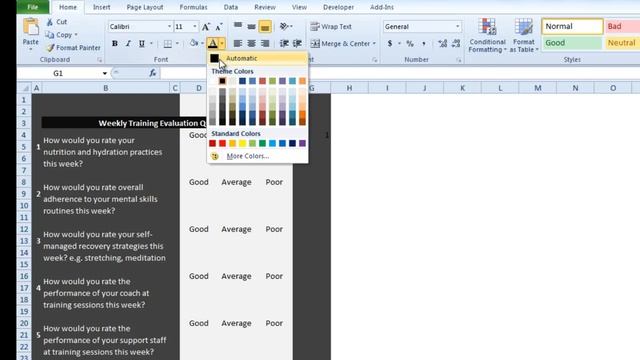Image resolution: width=640 pixels, height=360 pixels.
Task: Click the Align Text Right icon
Action: [265, 43]
